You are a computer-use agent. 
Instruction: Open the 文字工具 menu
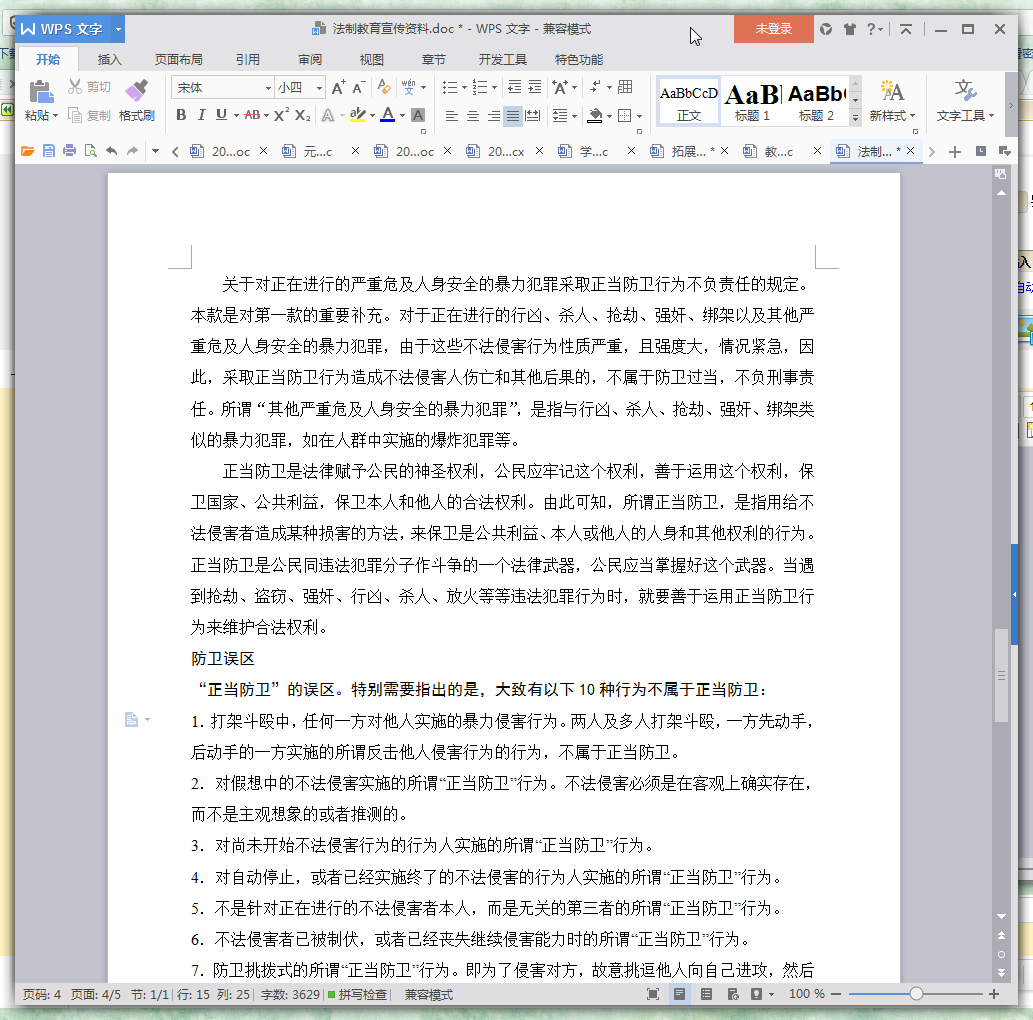[x=965, y=101]
